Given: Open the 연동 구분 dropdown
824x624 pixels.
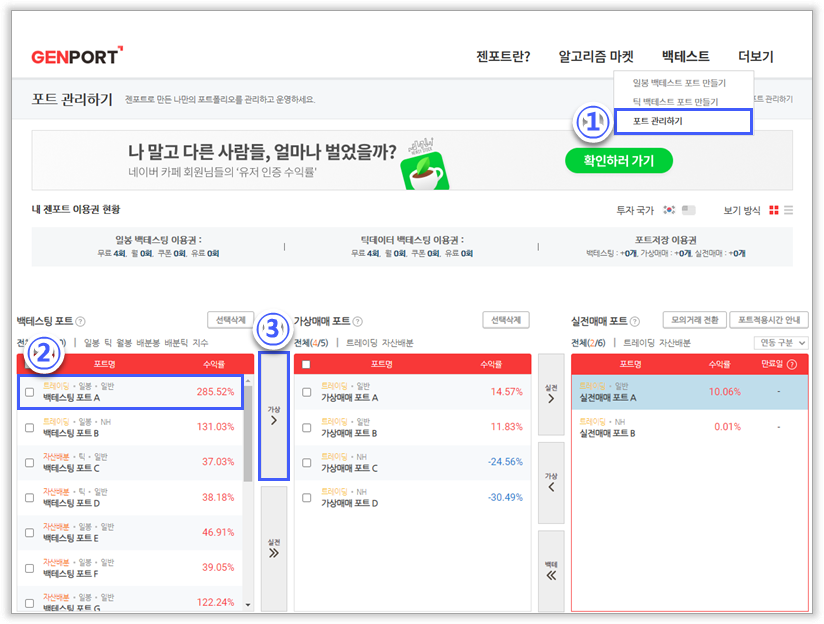Looking at the screenshot, I should click(x=781, y=343).
